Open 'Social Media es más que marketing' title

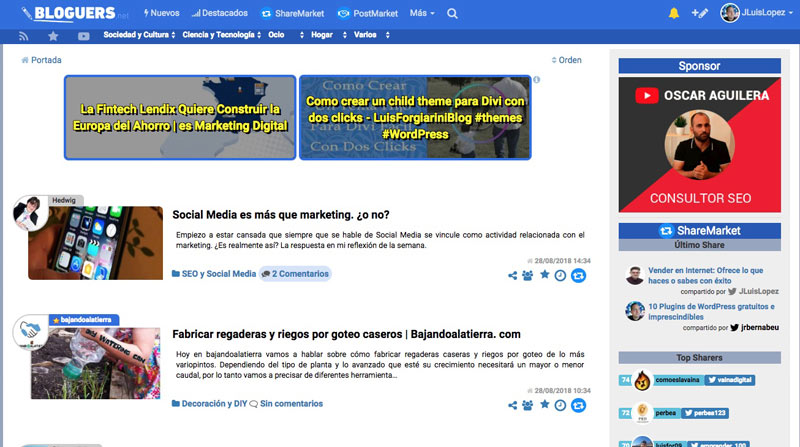pos(281,215)
